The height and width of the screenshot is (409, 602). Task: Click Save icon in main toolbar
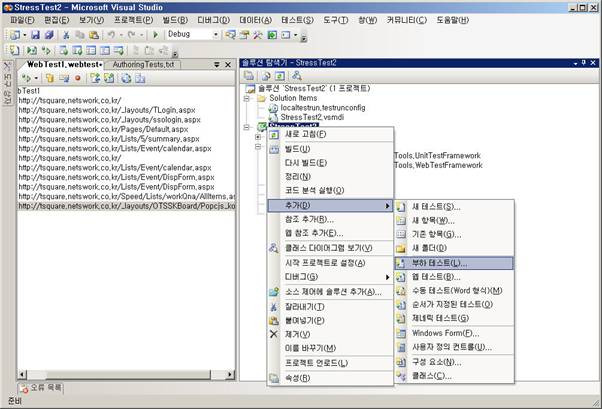(x=35, y=35)
